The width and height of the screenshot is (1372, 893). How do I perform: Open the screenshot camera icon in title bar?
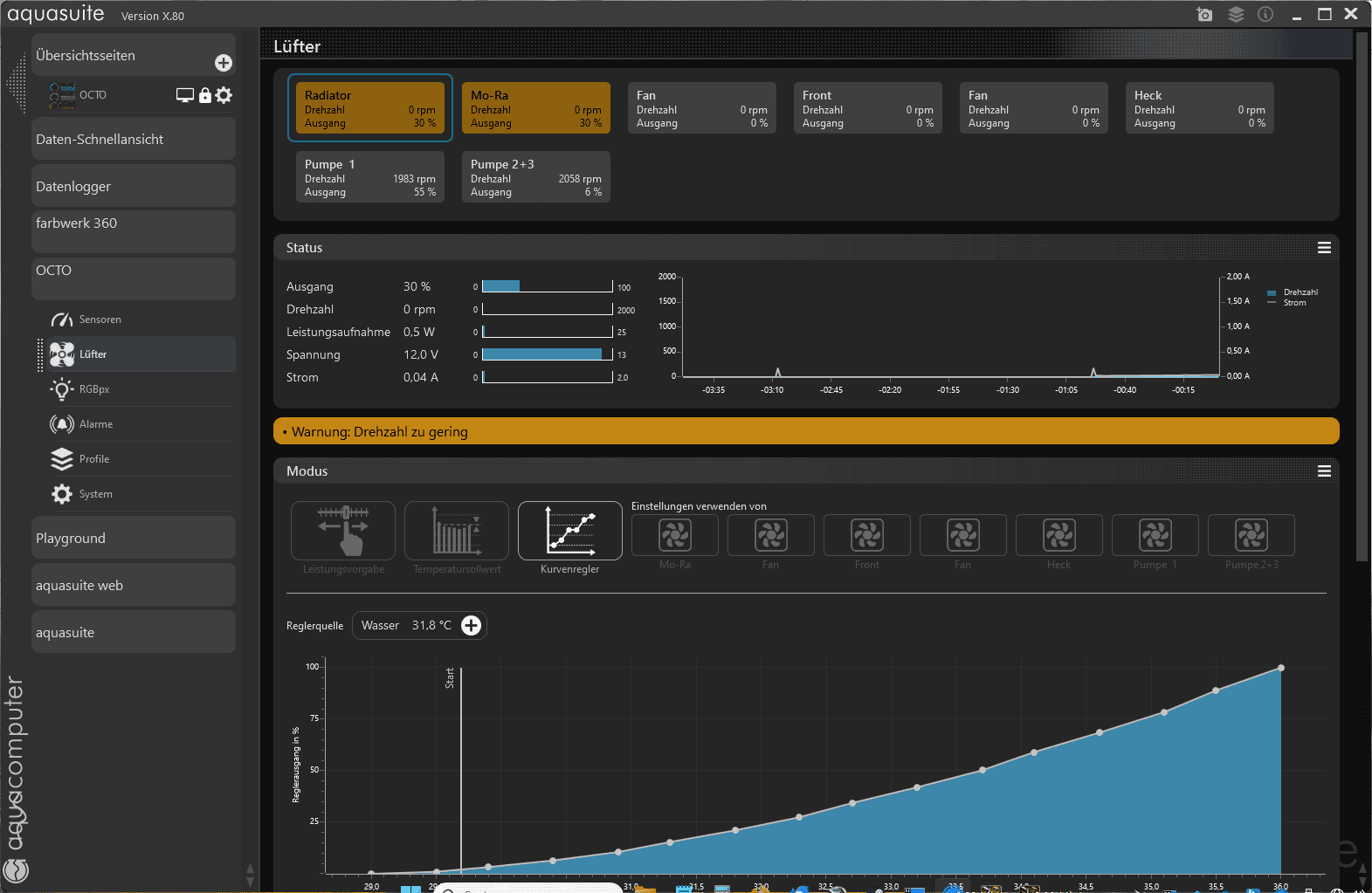point(1204,14)
